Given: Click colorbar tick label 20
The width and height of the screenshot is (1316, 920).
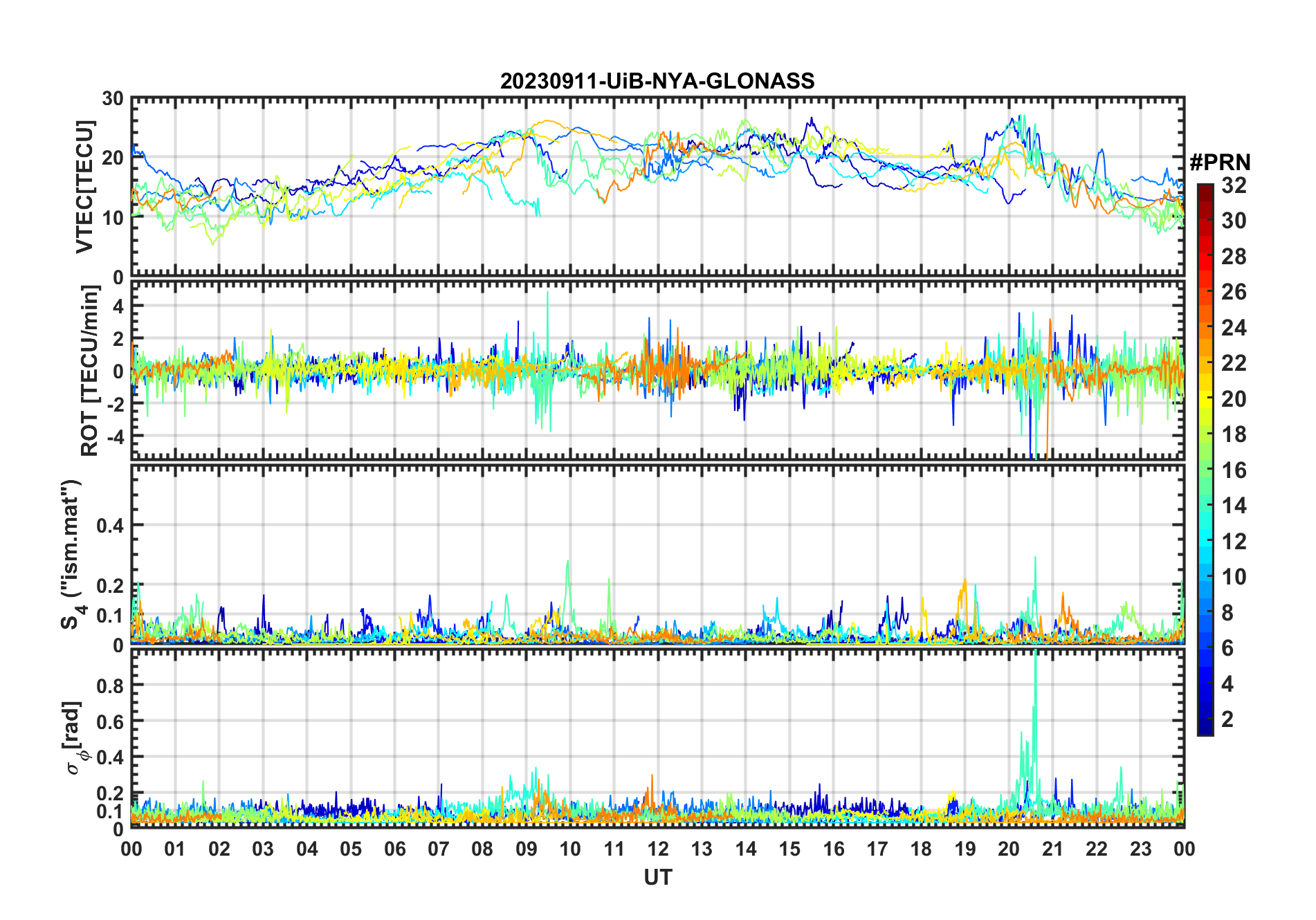Looking at the screenshot, I should coord(1234,399).
